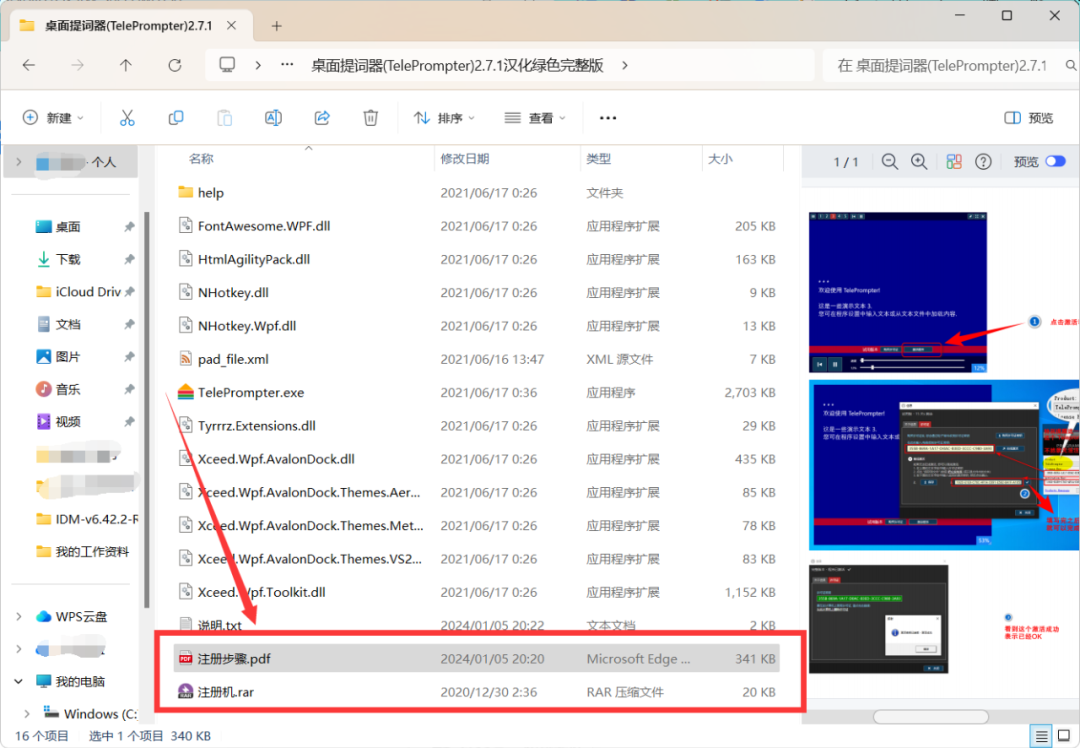Click the Copy icon in toolbar
The height and width of the screenshot is (748, 1080).
pos(176,118)
